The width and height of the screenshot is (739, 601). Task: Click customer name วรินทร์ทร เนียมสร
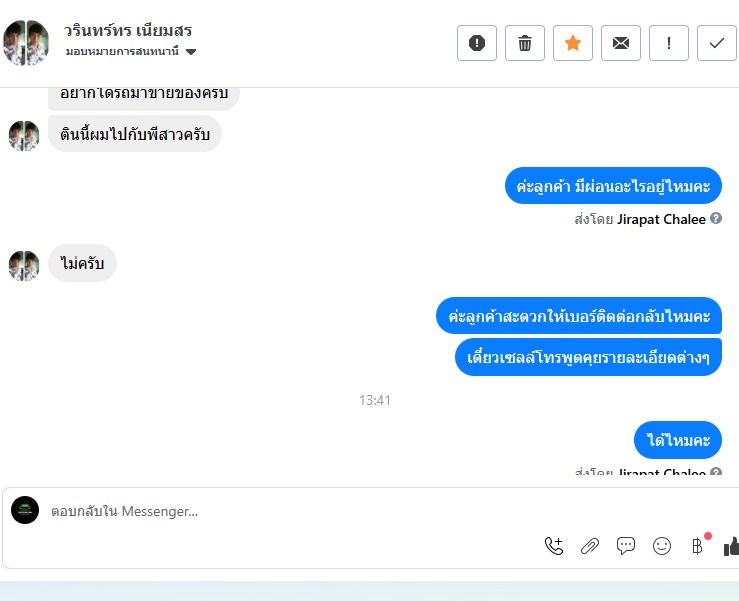pos(128,31)
